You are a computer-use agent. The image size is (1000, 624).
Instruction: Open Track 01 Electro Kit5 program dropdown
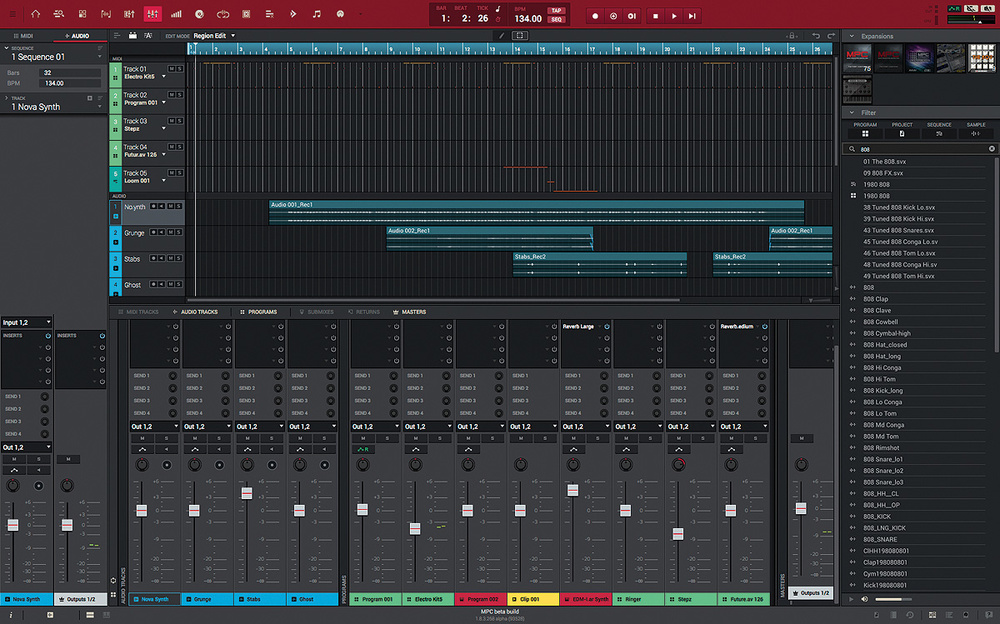[x=164, y=77]
